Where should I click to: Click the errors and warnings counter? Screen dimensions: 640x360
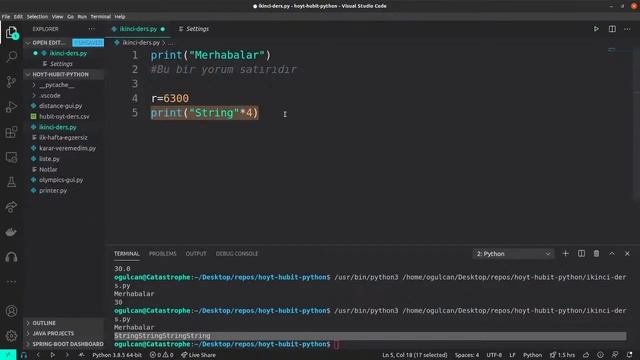161,355
